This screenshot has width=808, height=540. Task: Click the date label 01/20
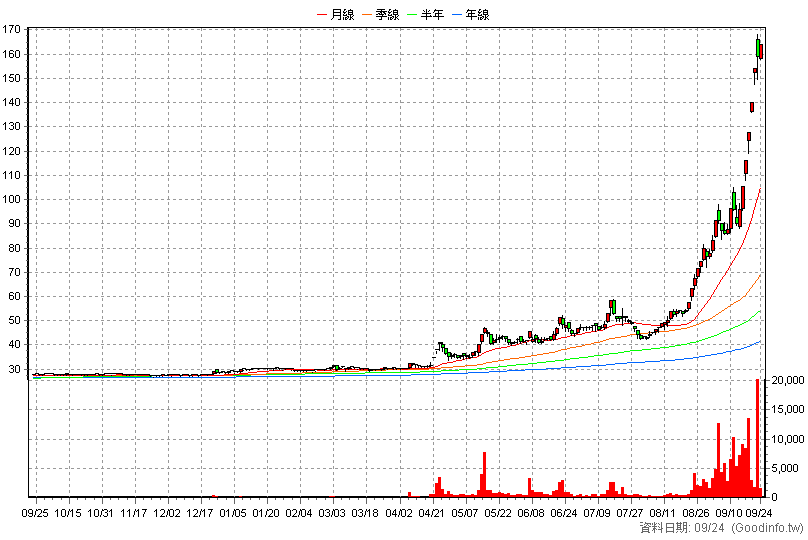266,513
